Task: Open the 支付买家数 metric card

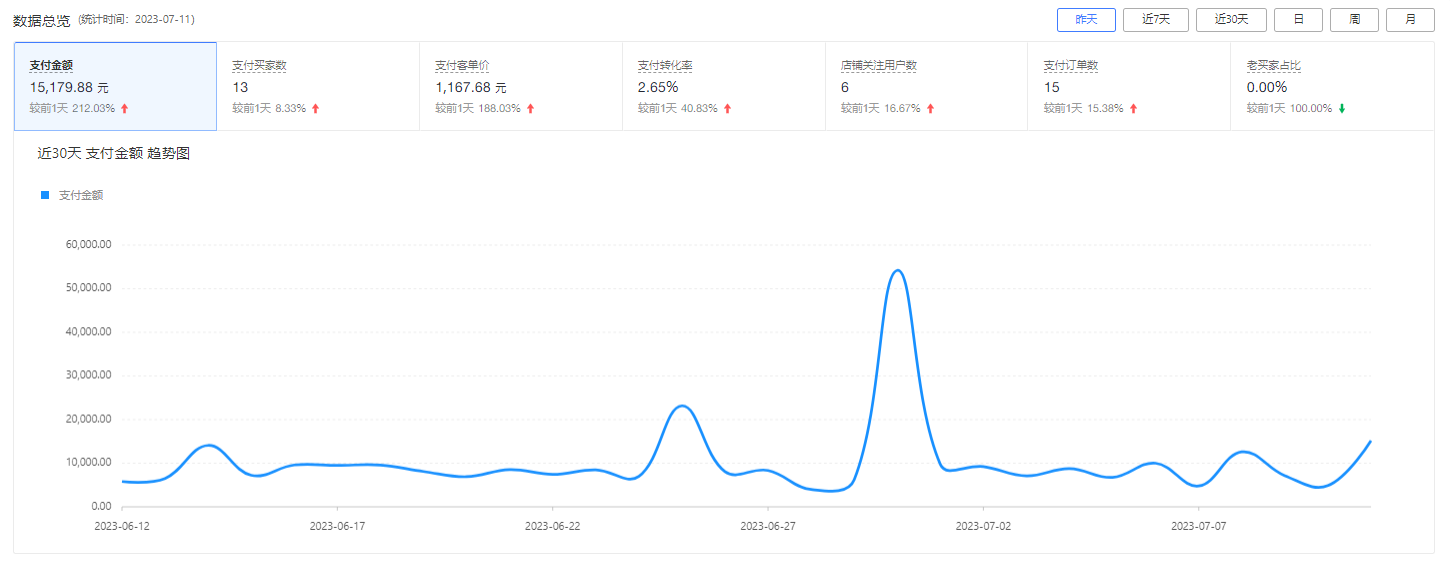Action: (318, 86)
